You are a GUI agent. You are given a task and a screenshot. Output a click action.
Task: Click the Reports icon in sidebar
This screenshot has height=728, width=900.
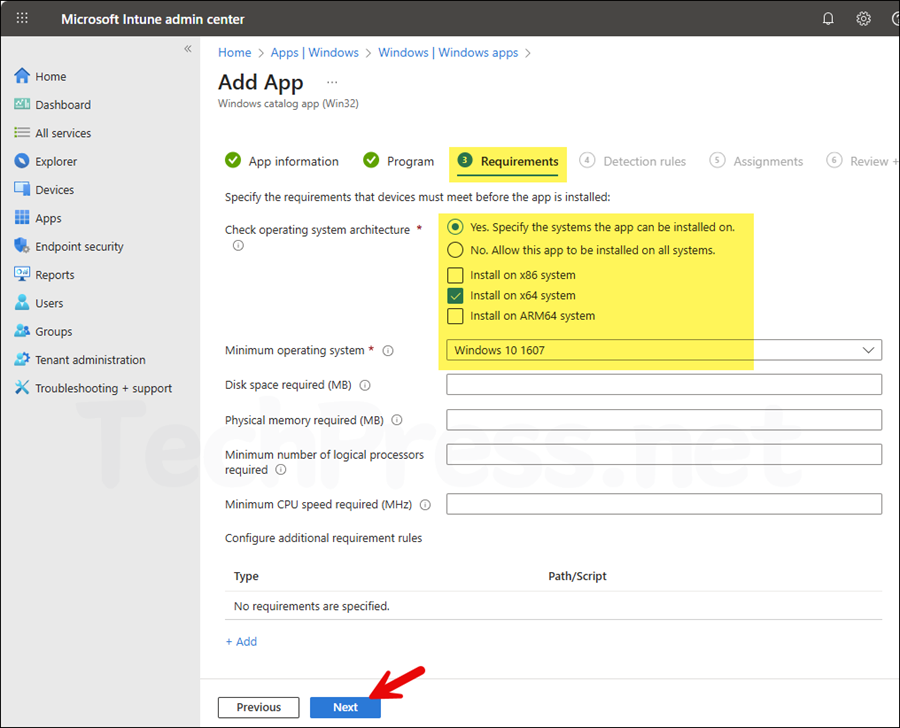[x=22, y=274]
